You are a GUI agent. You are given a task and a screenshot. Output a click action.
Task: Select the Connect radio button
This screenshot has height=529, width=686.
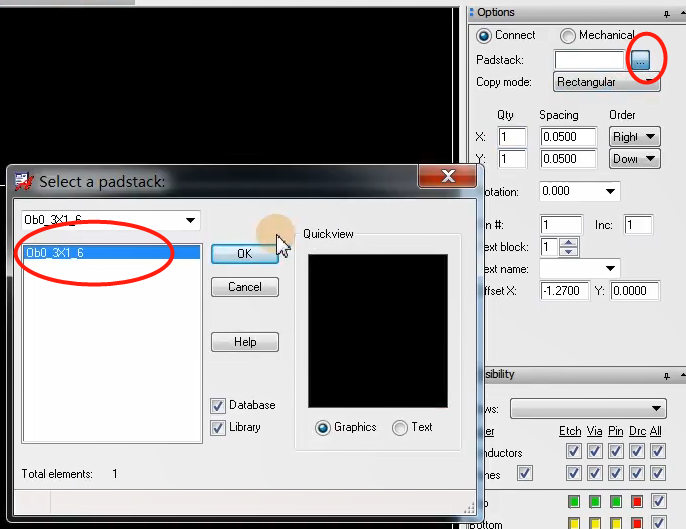(x=484, y=36)
